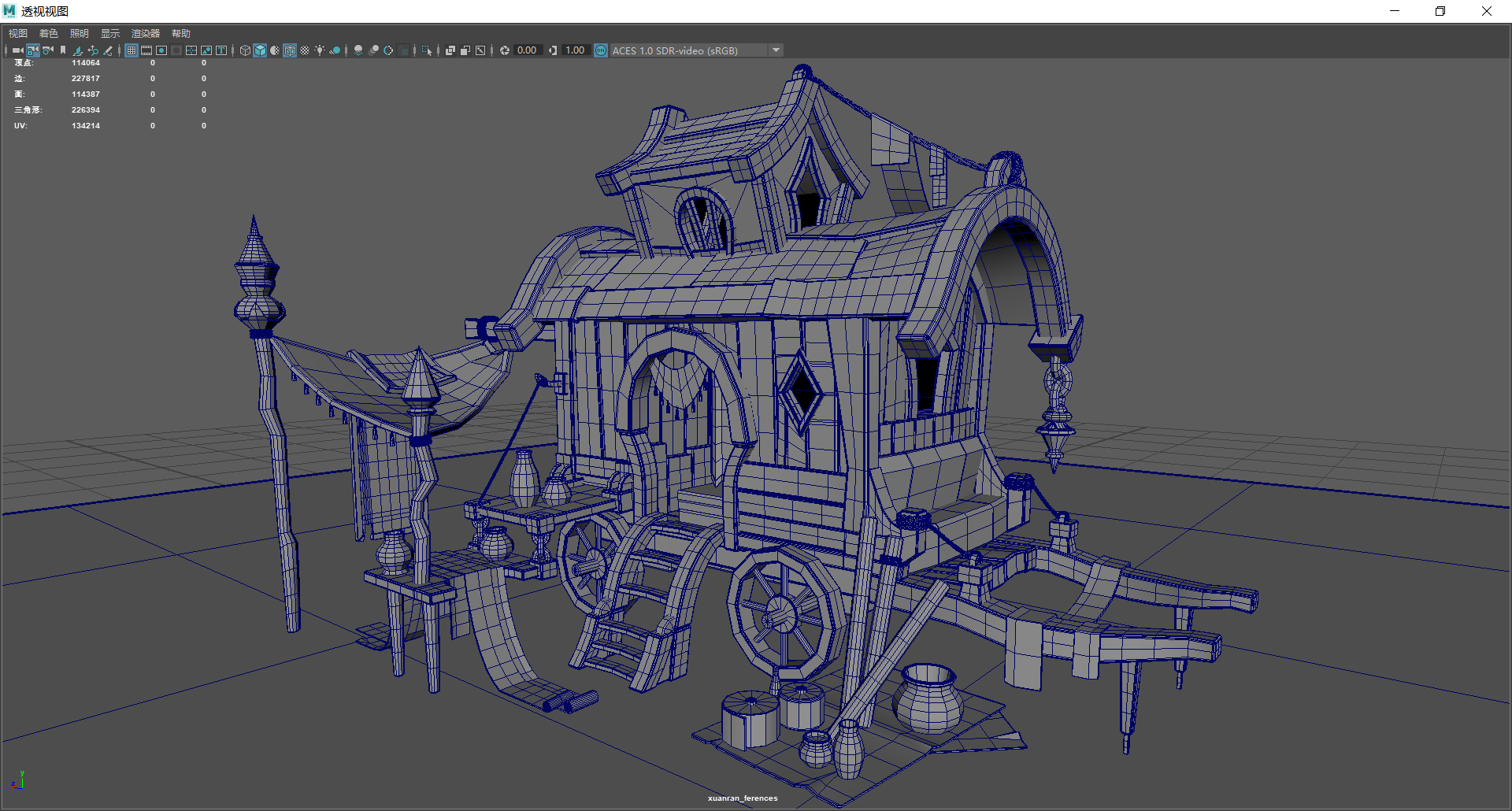Expand the ACES 1.0 SDR-video view transform dropdown
1512x811 pixels.
(x=776, y=50)
